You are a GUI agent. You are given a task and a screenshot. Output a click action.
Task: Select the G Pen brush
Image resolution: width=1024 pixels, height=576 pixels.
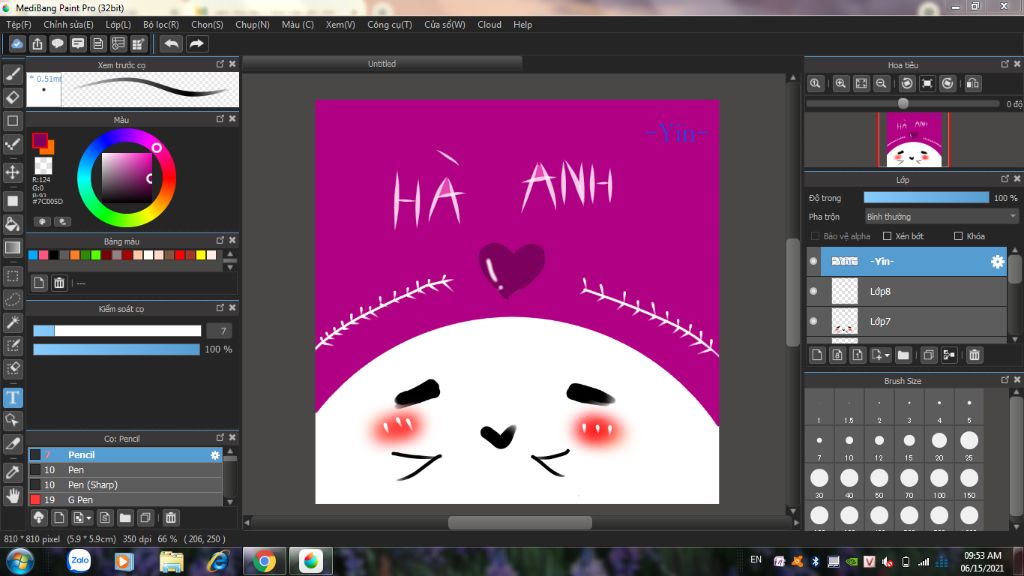pos(80,499)
